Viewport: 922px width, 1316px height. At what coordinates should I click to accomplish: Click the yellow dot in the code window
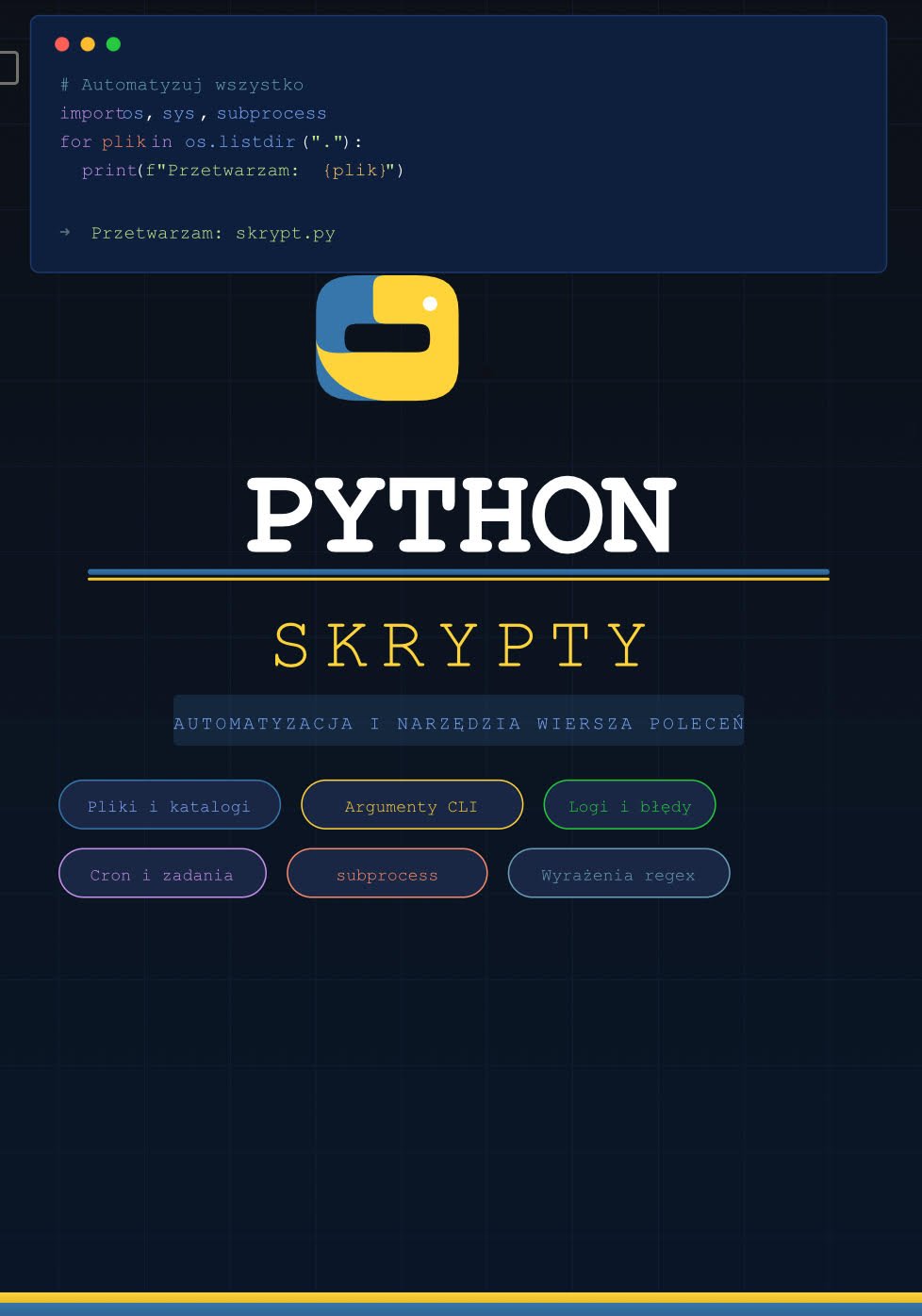pyautogui.click(x=88, y=44)
